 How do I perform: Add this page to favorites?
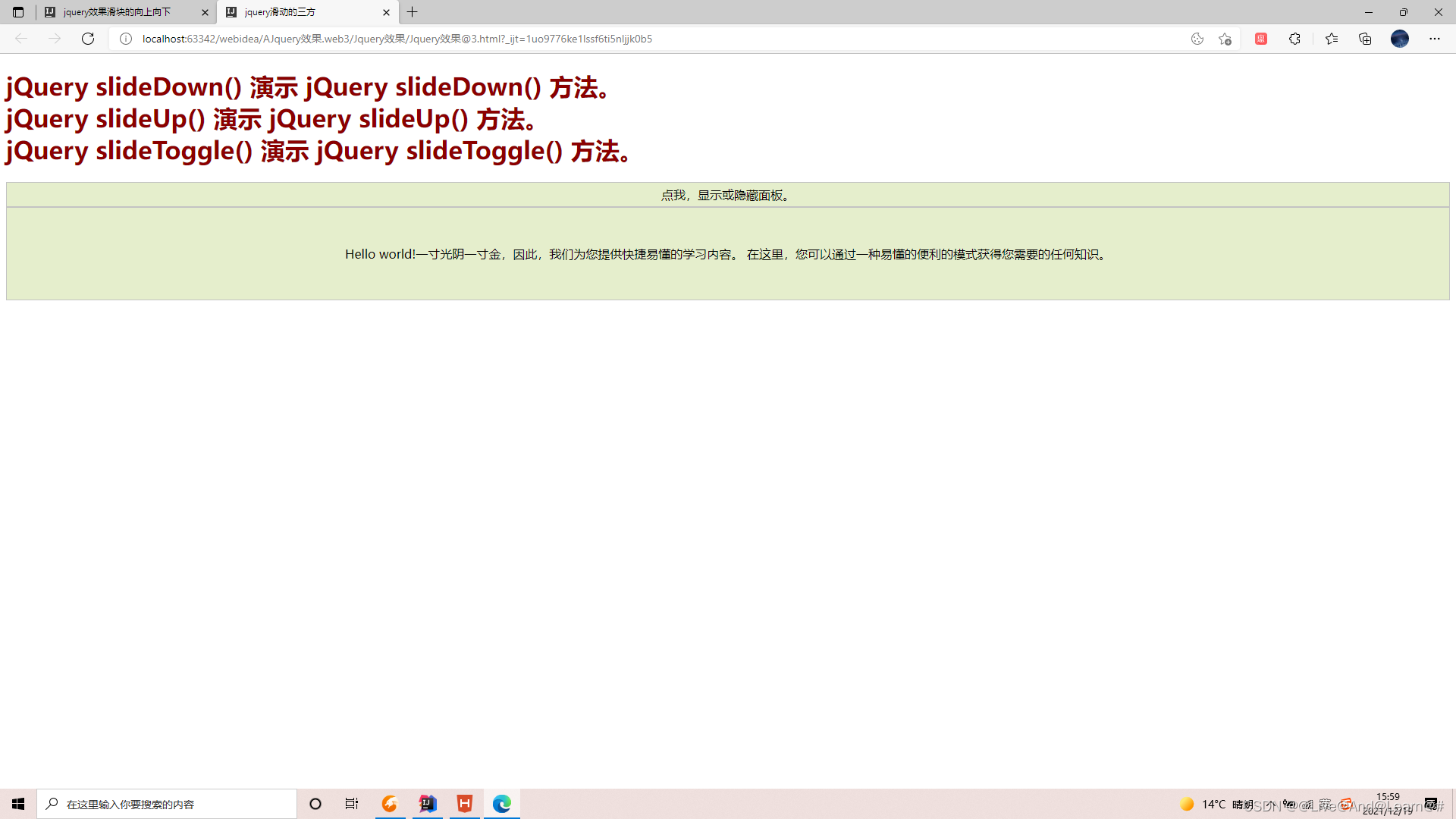tap(1225, 39)
